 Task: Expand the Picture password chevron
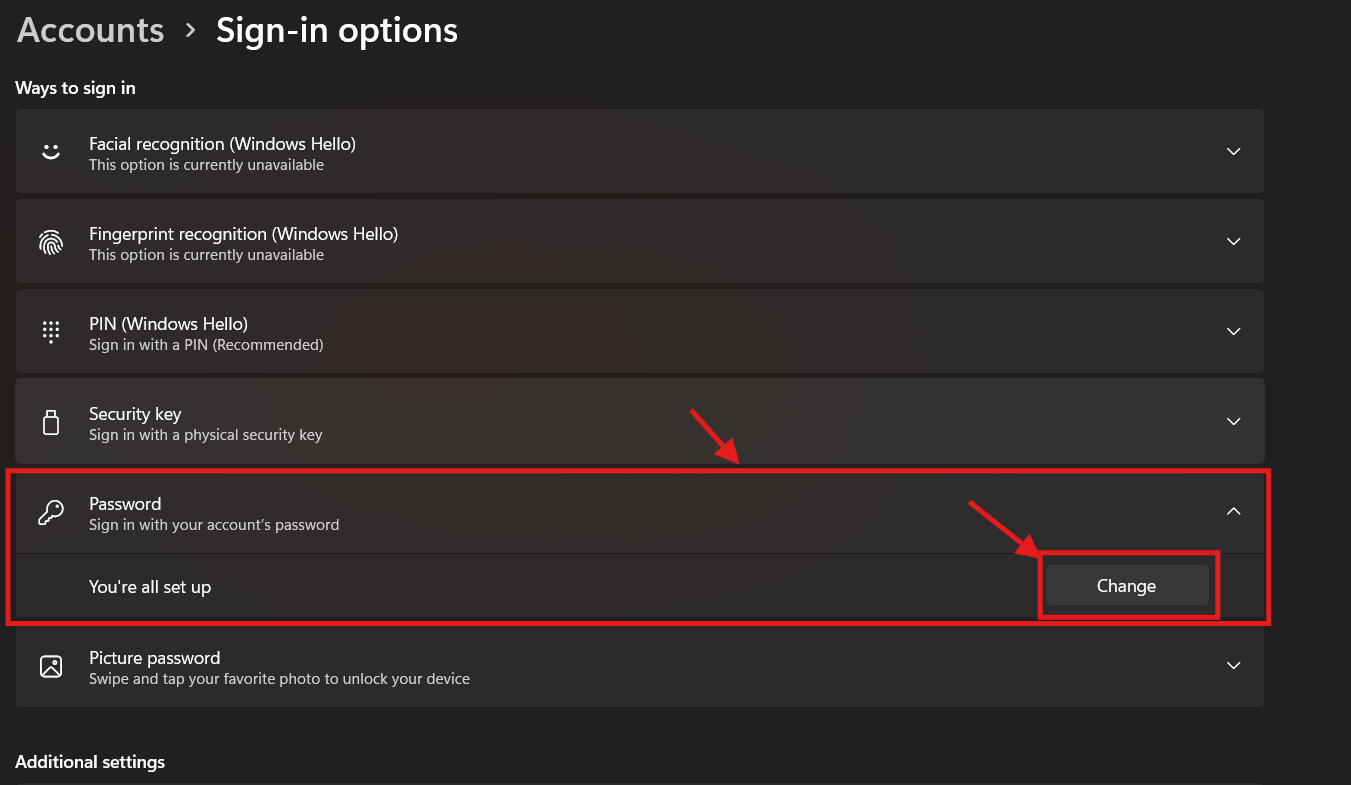coord(1234,666)
